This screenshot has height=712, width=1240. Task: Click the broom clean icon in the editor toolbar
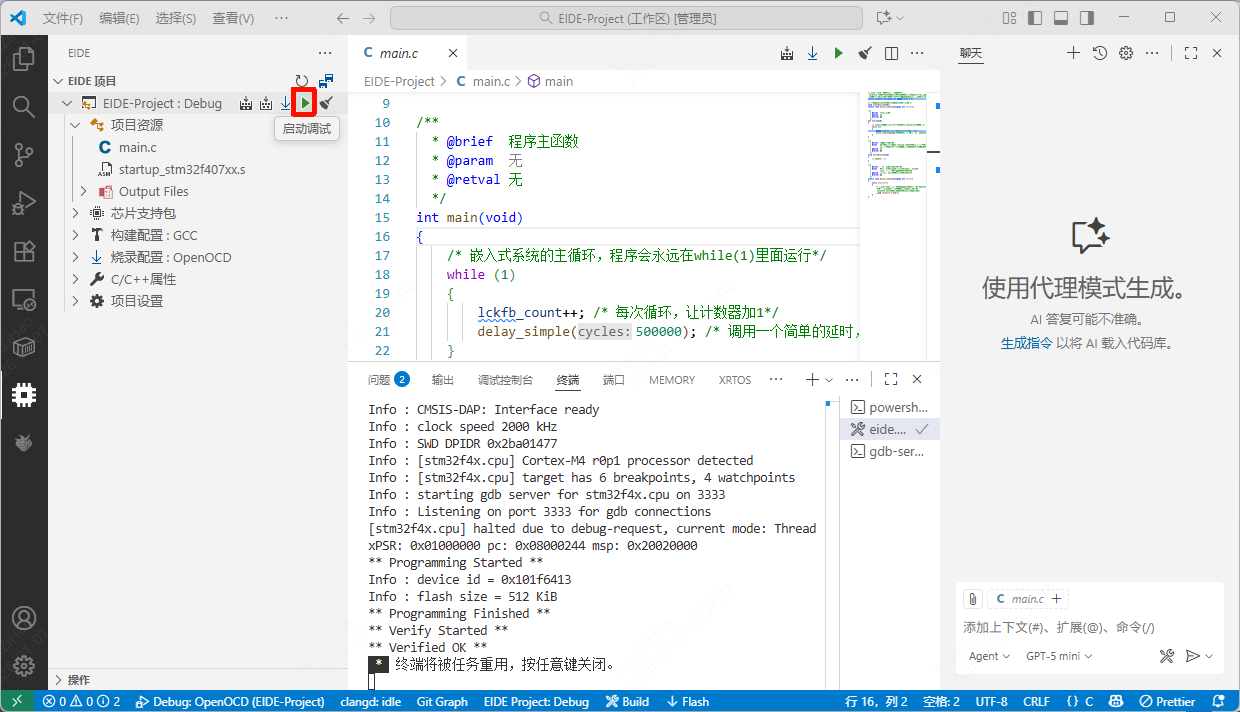[x=865, y=53]
